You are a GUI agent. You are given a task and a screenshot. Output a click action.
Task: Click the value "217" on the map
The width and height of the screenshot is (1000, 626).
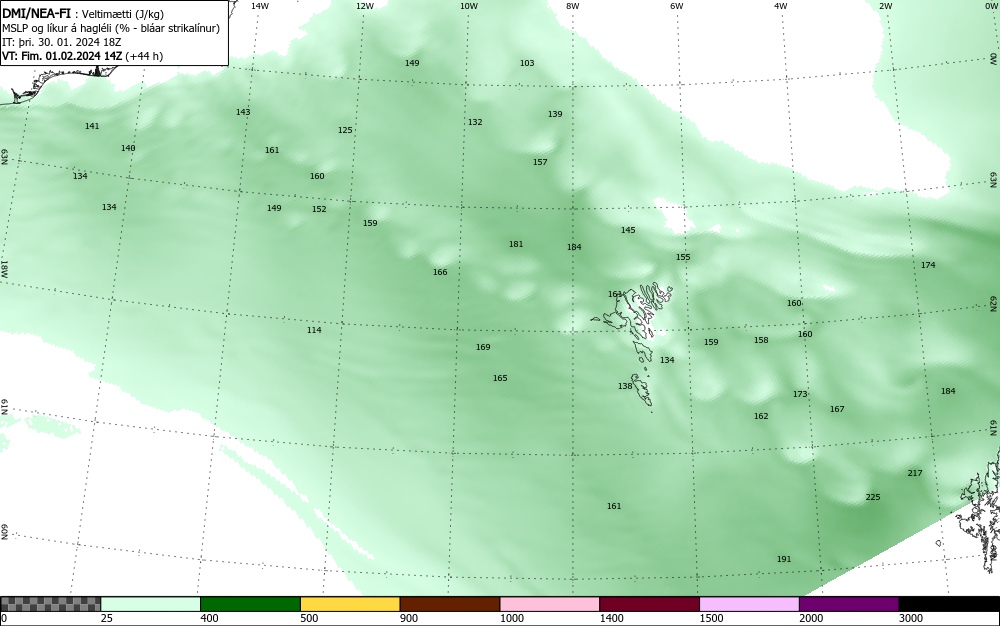coord(915,473)
